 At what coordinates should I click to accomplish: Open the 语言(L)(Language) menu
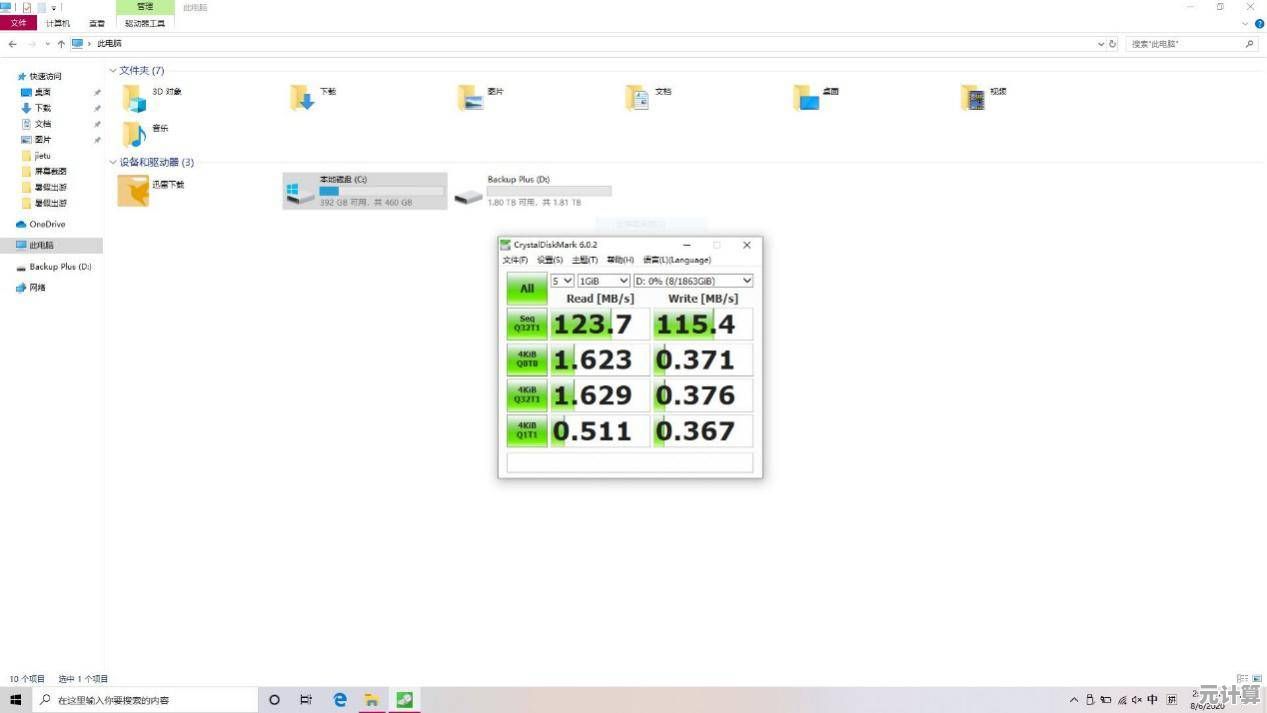(676, 260)
